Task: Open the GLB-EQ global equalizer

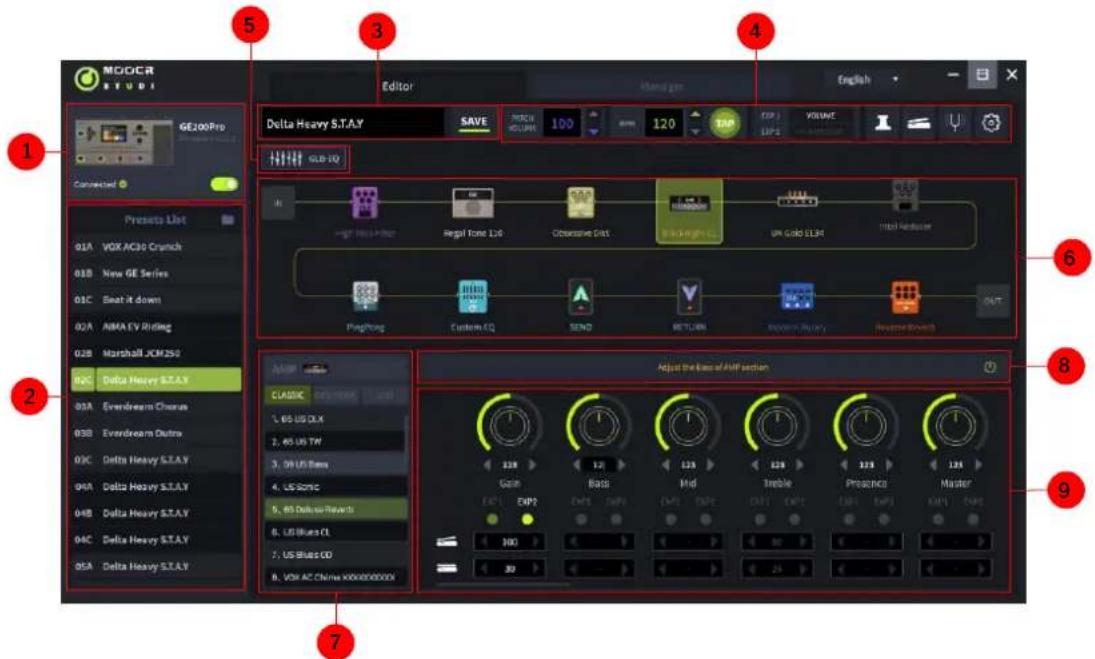Action: [x=304, y=159]
